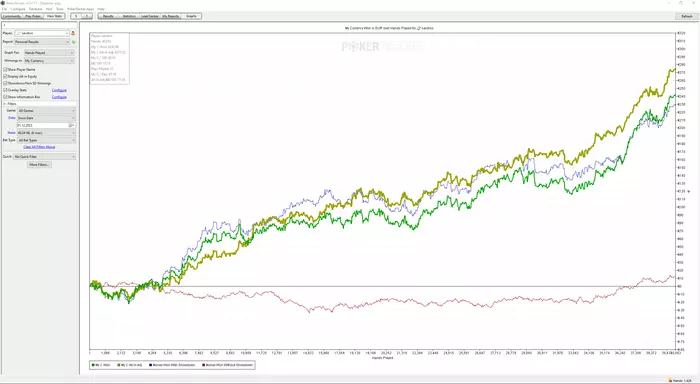
Task: Switch to the Play Poker section
Action: 33,16
